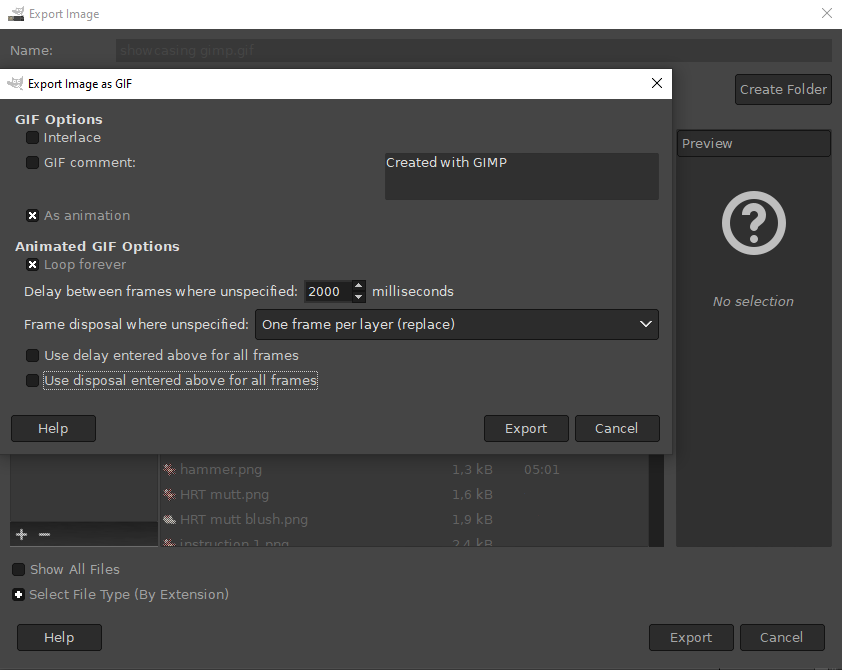Select HRT mutt blush.png file

point(404,519)
